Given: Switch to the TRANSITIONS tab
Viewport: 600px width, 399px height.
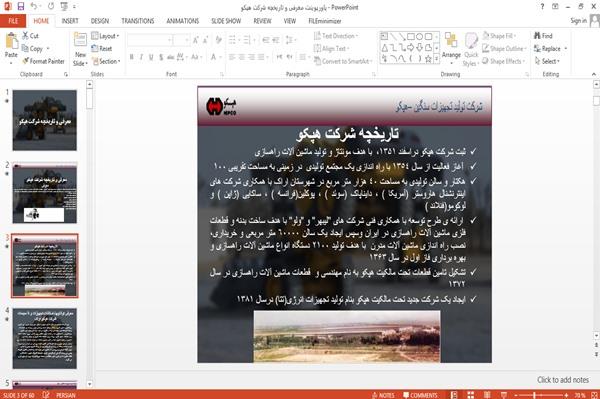Looking at the screenshot, I should (x=138, y=21).
